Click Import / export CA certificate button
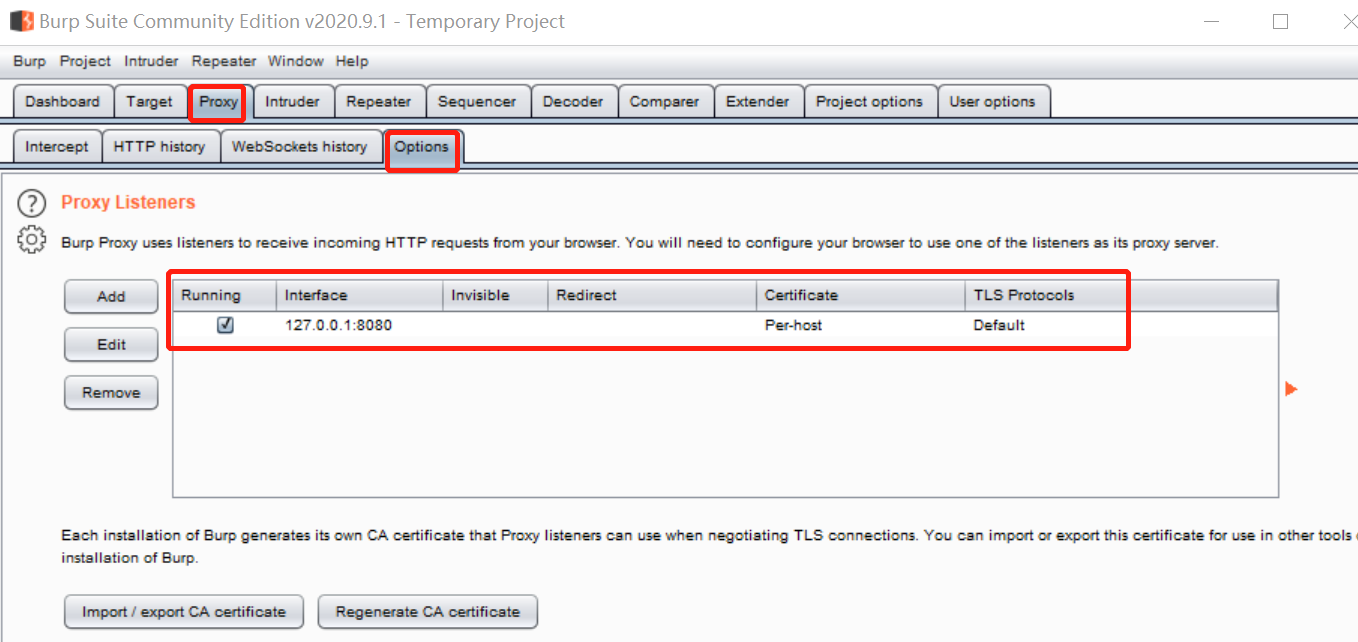 184,611
